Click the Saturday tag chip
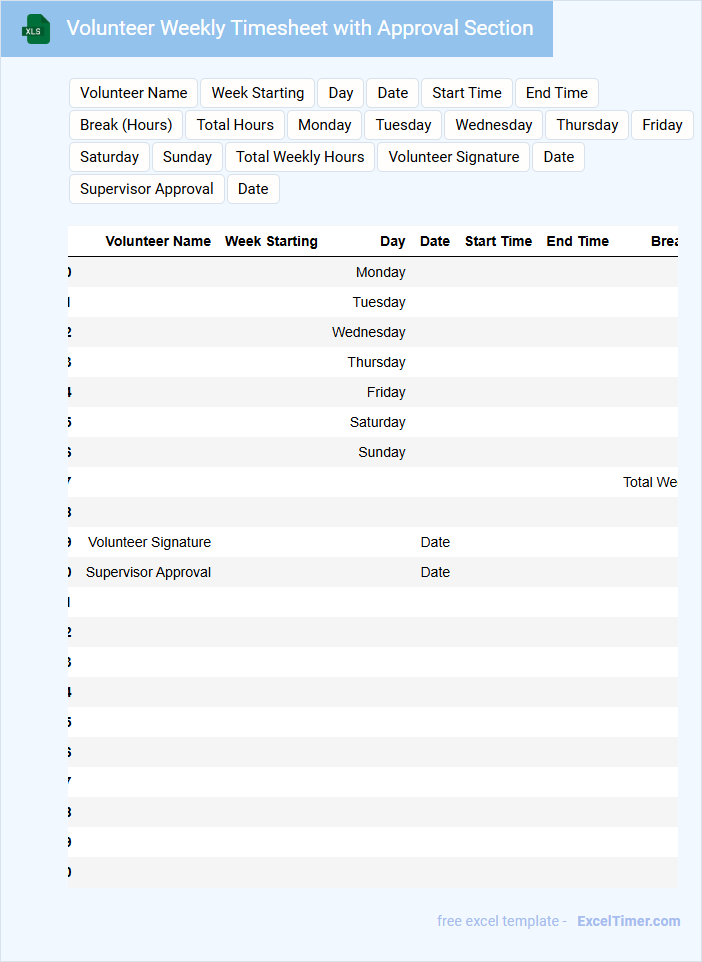The image size is (702, 962). pyautogui.click(x=109, y=157)
